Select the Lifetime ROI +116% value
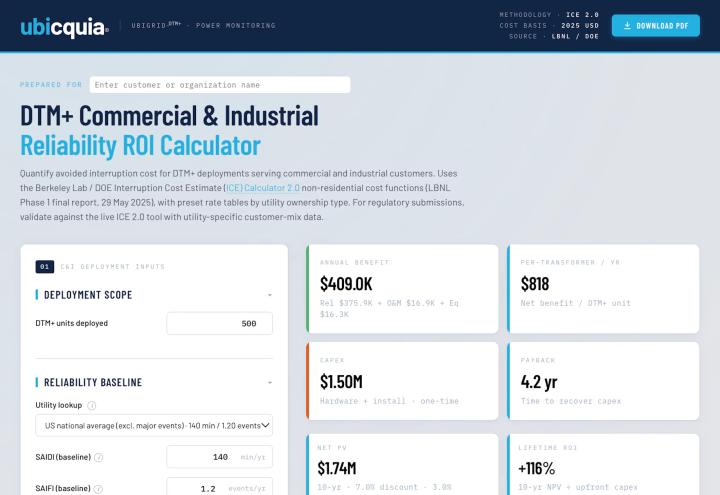This screenshot has height=495, width=720. tap(536, 468)
